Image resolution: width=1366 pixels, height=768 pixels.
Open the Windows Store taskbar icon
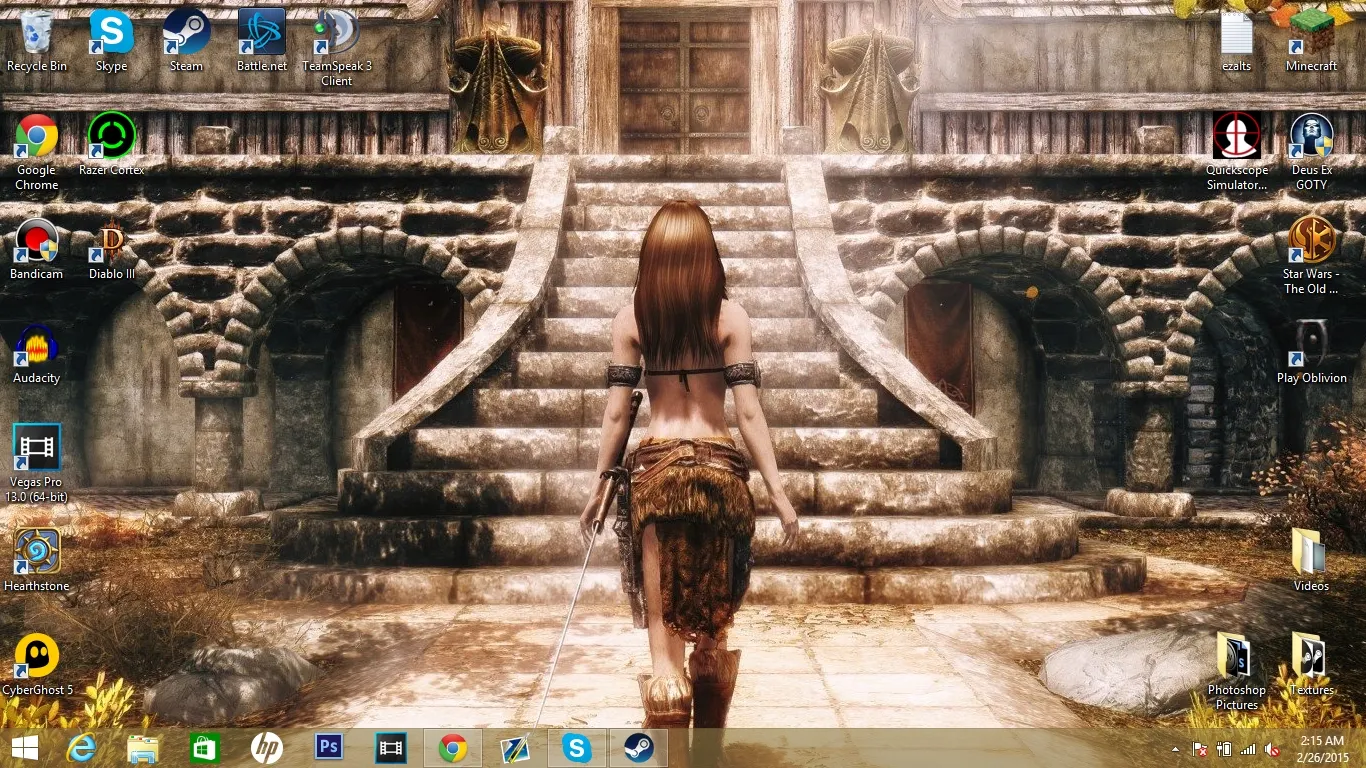[205, 748]
